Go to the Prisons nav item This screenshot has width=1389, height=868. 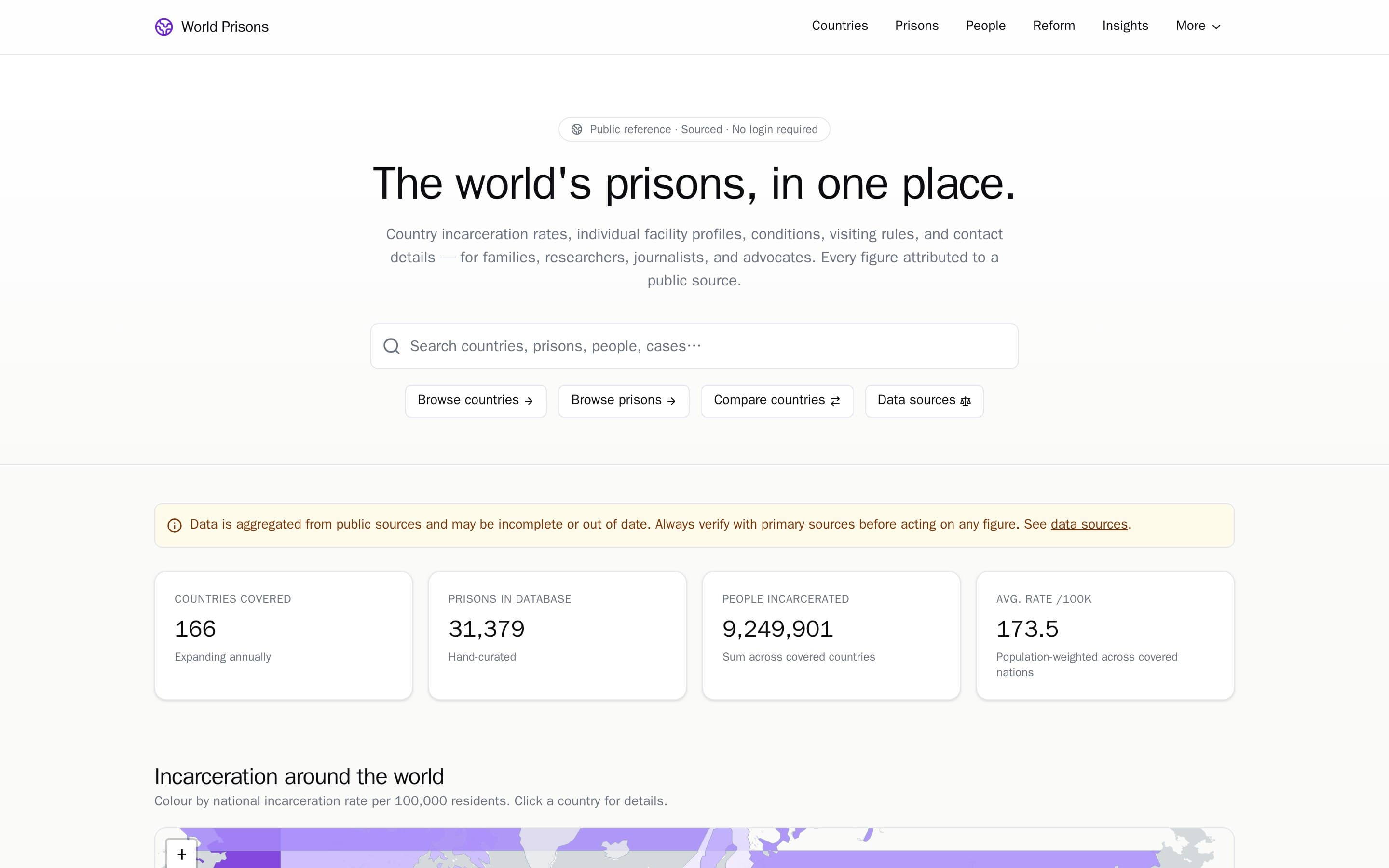(x=917, y=26)
